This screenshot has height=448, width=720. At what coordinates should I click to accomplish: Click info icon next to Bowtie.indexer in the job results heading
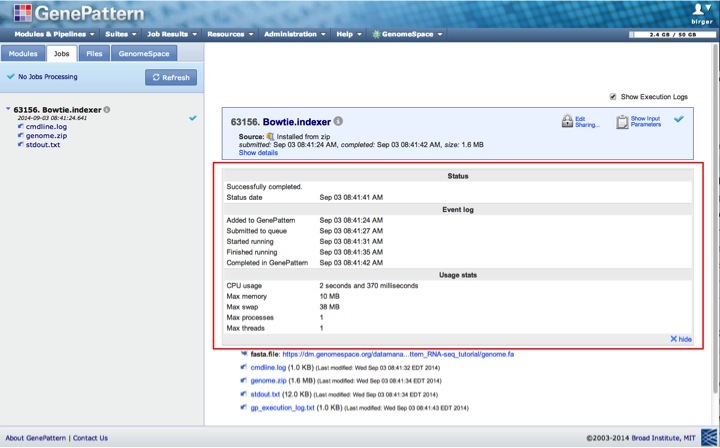click(x=338, y=121)
